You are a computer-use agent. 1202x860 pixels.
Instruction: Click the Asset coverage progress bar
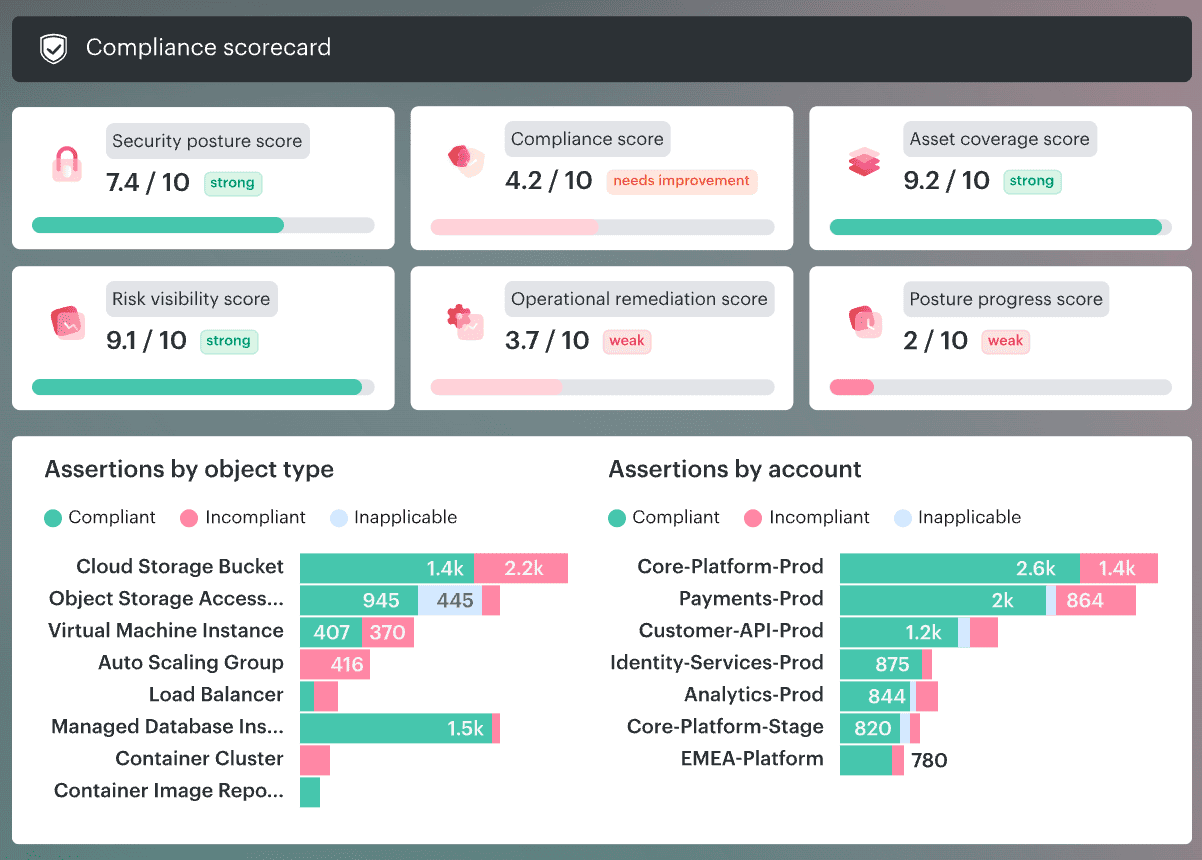[x=1000, y=227]
